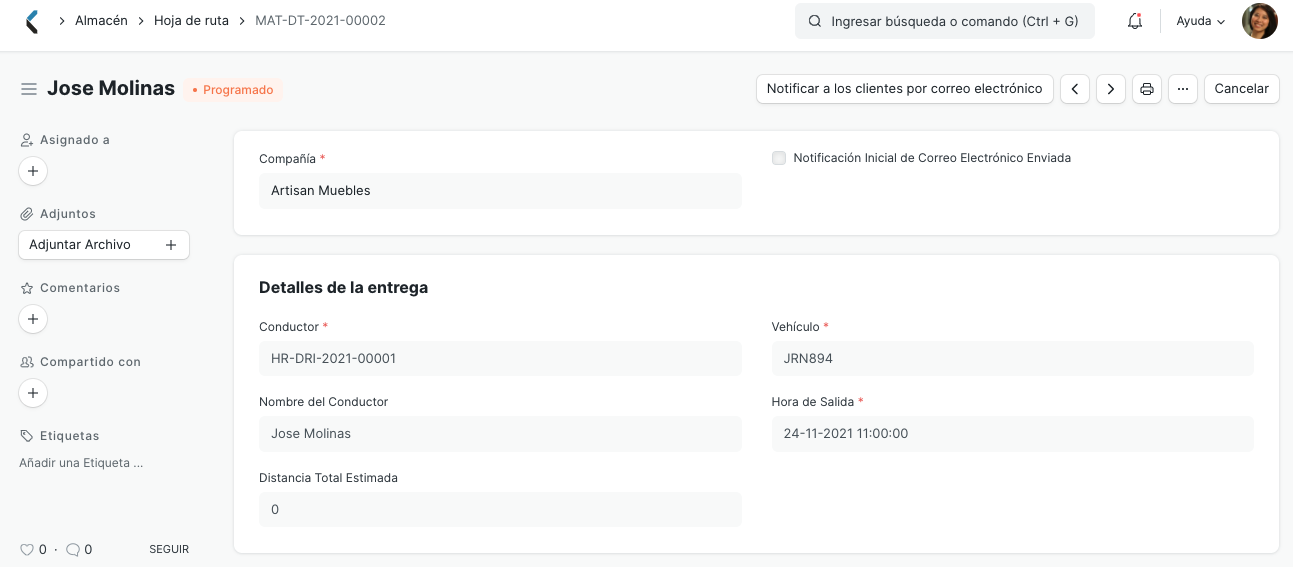Click the Compañía field Artisan Muebles
This screenshot has height=567, width=1293.
click(x=500, y=191)
